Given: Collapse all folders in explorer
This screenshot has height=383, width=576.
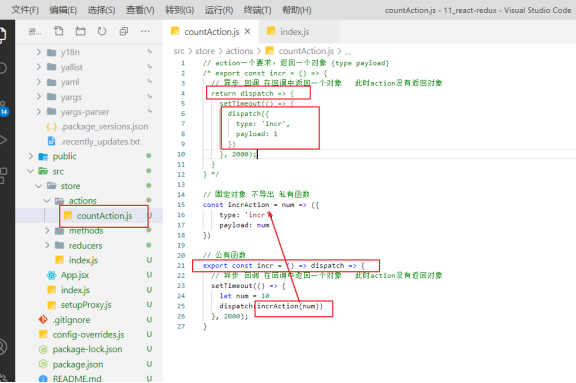Looking at the screenshot, I should [x=124, y=31].
